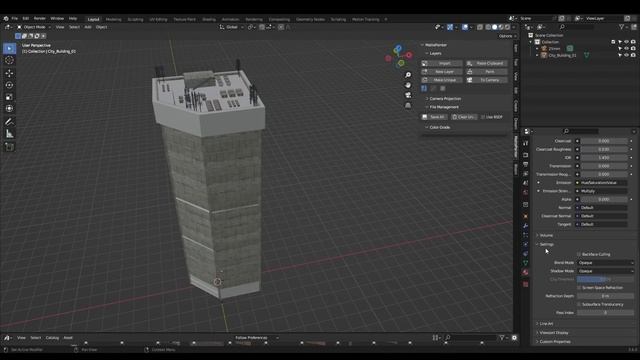Open the Modifiers wrench properties tab
The image size is (640, 360).
coord(526,226)
